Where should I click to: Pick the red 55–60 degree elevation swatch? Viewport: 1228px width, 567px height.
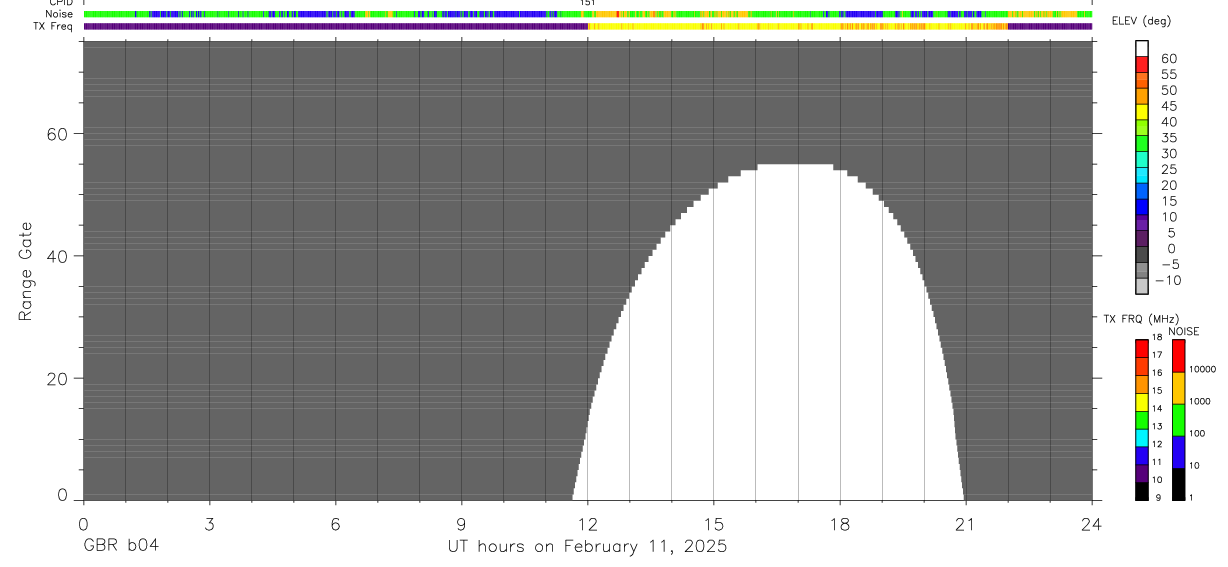coord(1142,64)
